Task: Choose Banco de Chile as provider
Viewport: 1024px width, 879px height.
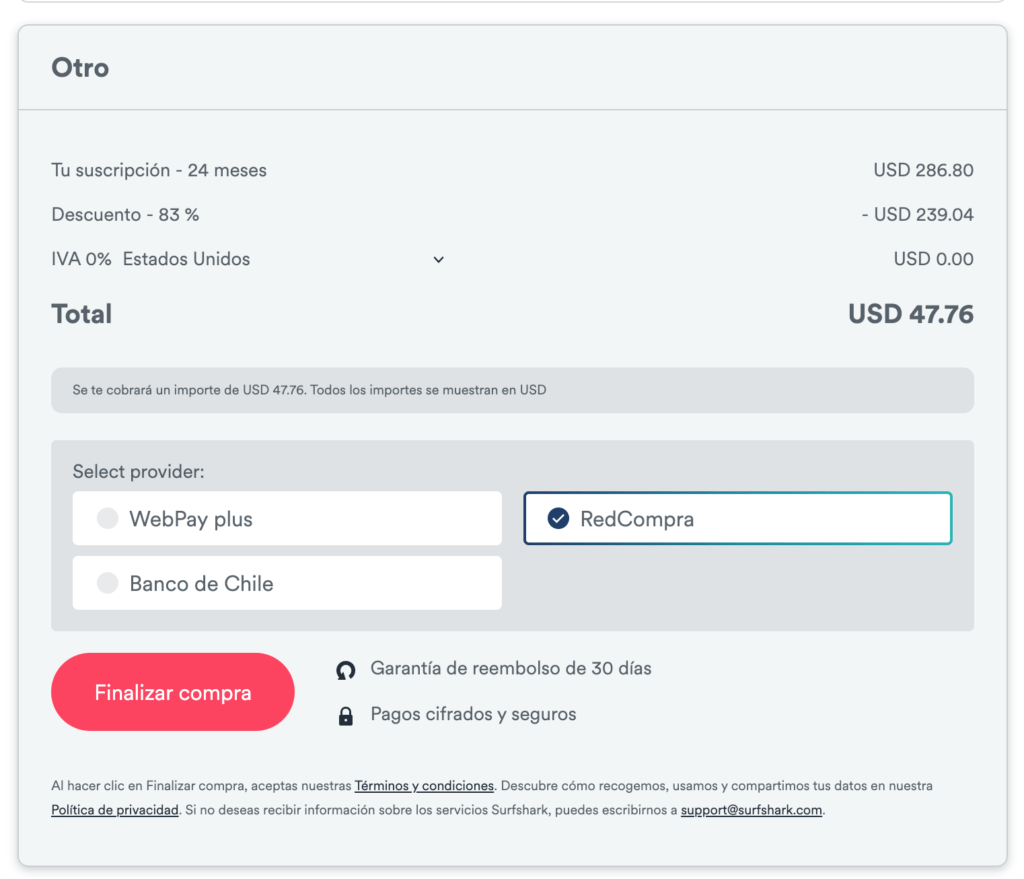Action: (287, 583)
